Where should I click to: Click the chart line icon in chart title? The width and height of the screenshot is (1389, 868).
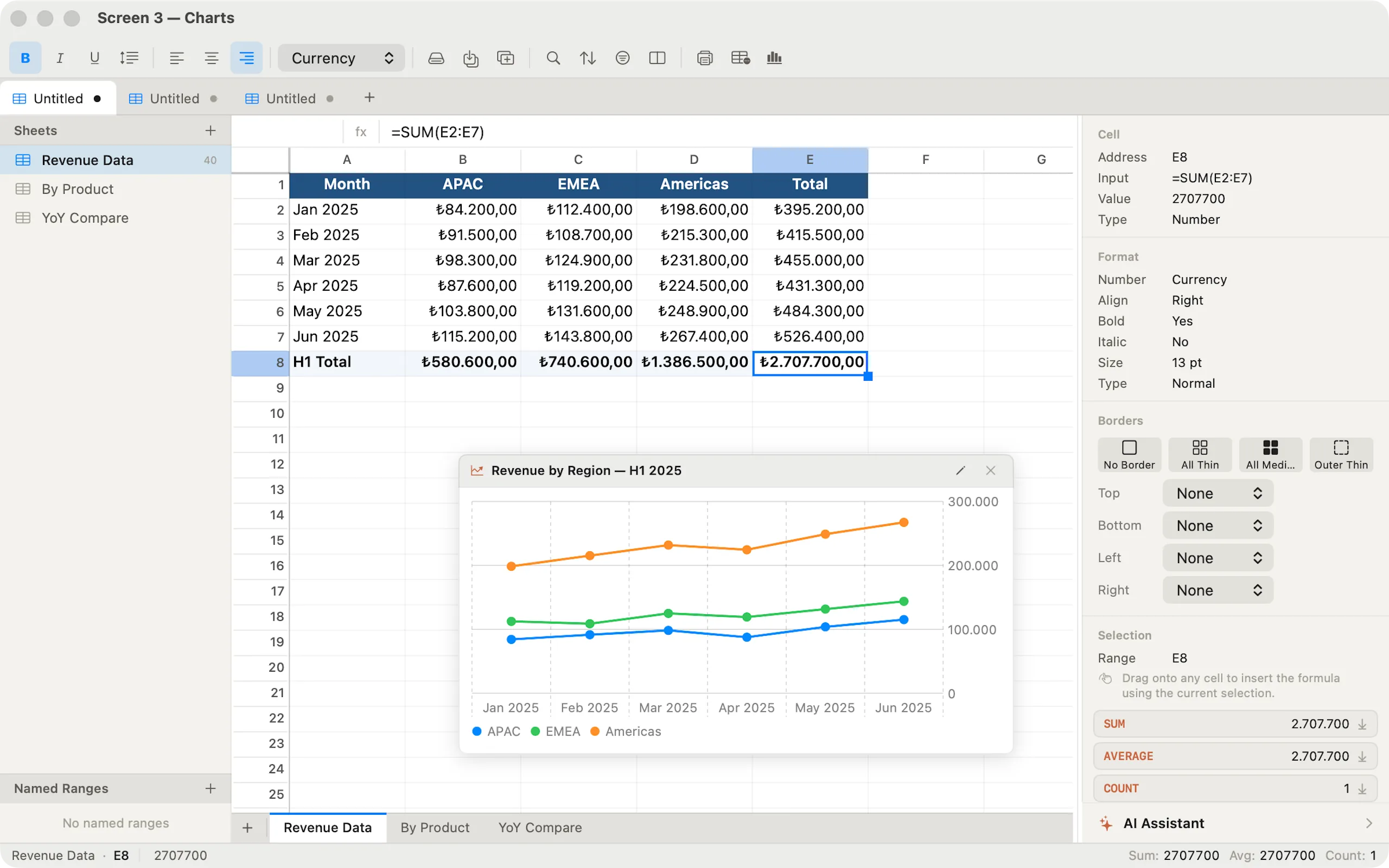click(x=477, y=471)
